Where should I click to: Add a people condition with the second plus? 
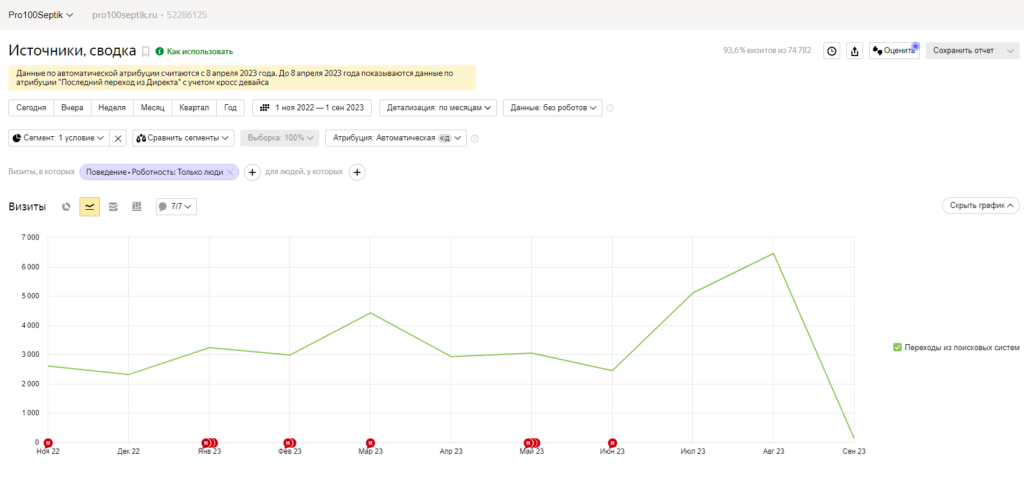pos(357,172)
